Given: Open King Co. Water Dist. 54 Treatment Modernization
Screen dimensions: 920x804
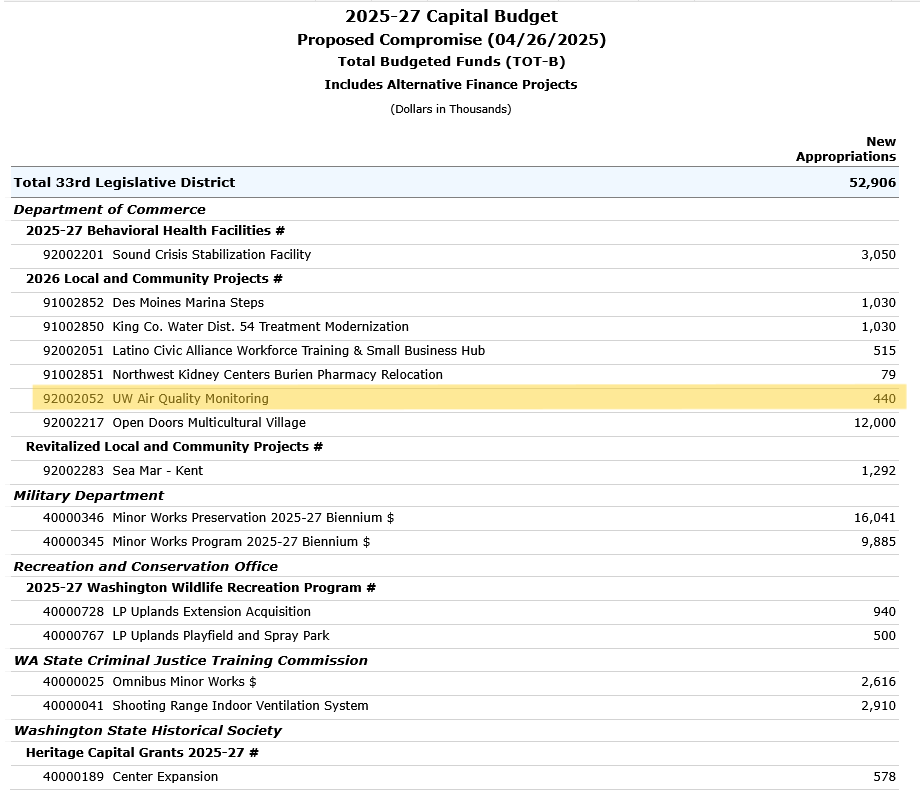Looking at the screenshot, I should click(x=260, y=327).
